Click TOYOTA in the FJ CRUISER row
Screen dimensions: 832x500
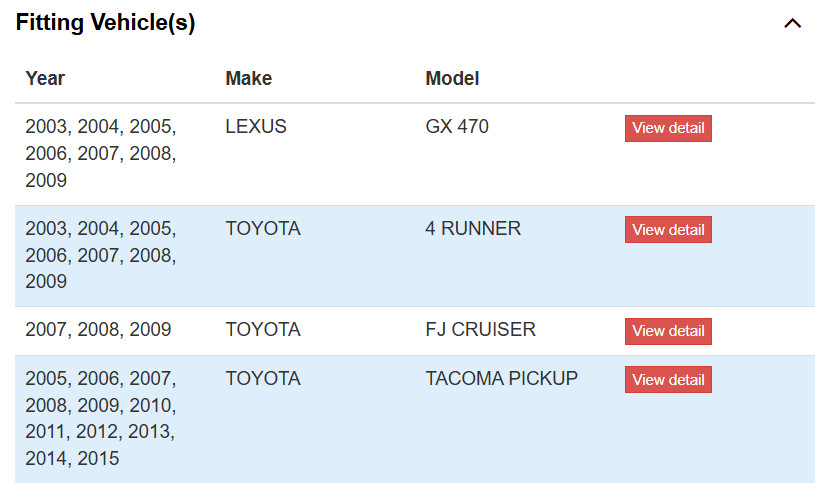263,329
